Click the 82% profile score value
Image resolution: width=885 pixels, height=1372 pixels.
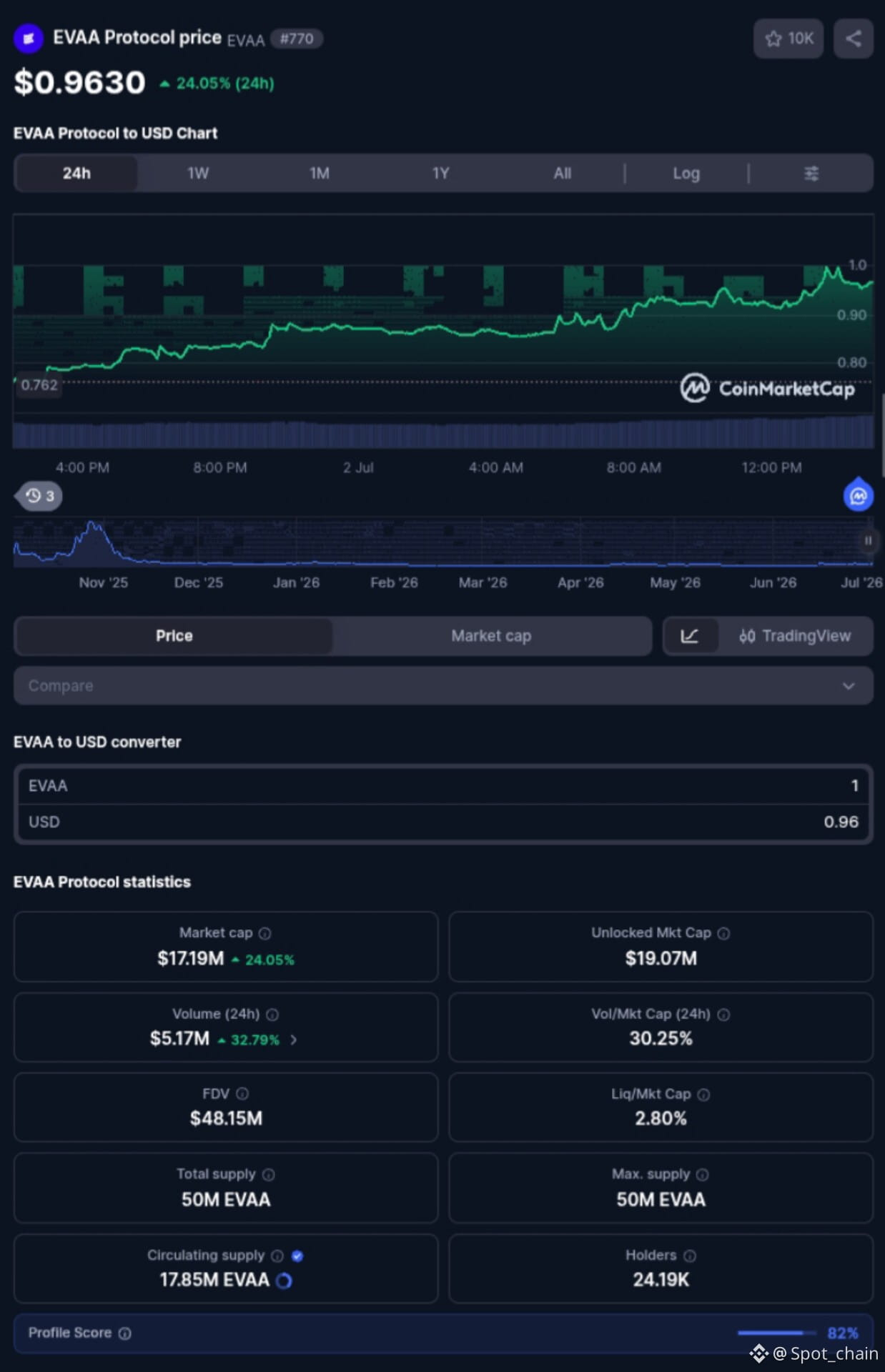click(x=842, y=1333)
